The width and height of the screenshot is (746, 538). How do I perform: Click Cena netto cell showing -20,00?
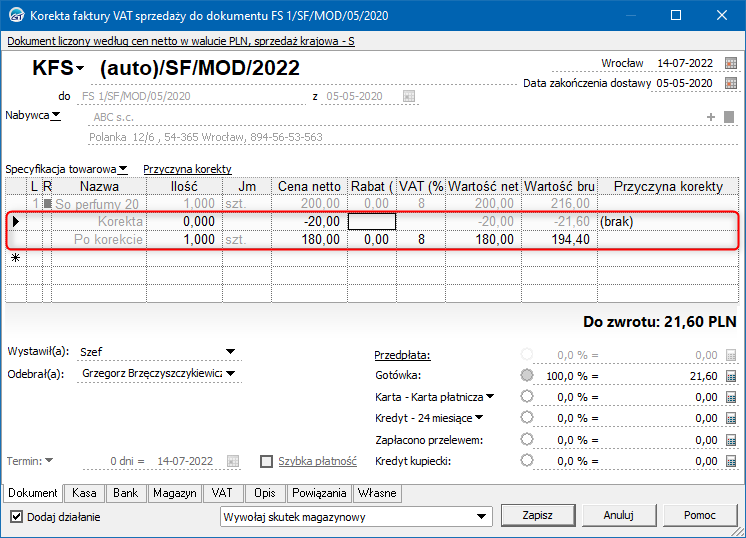[309, 222]
